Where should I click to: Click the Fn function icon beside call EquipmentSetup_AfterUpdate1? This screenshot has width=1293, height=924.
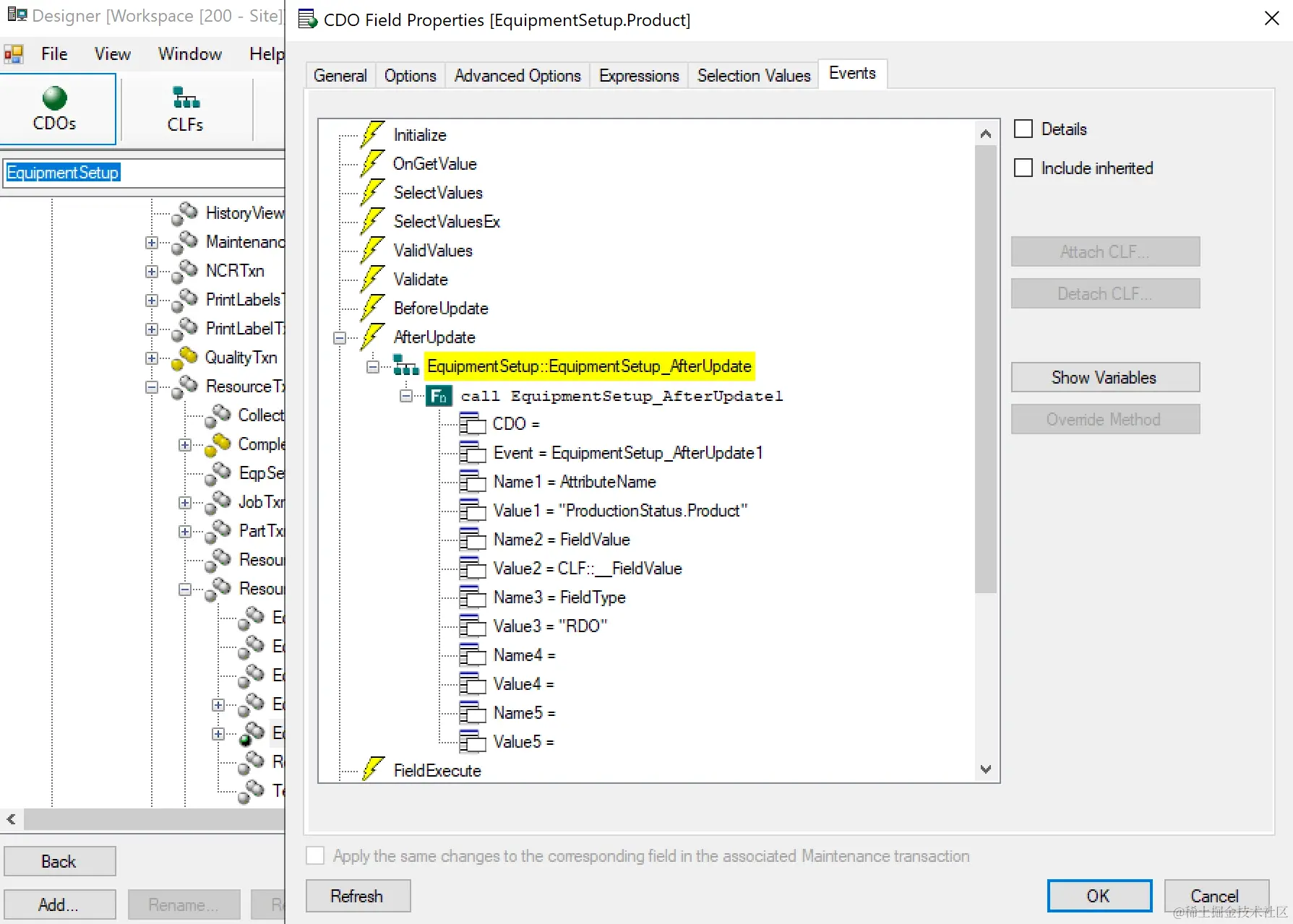[x=439, y=396]
